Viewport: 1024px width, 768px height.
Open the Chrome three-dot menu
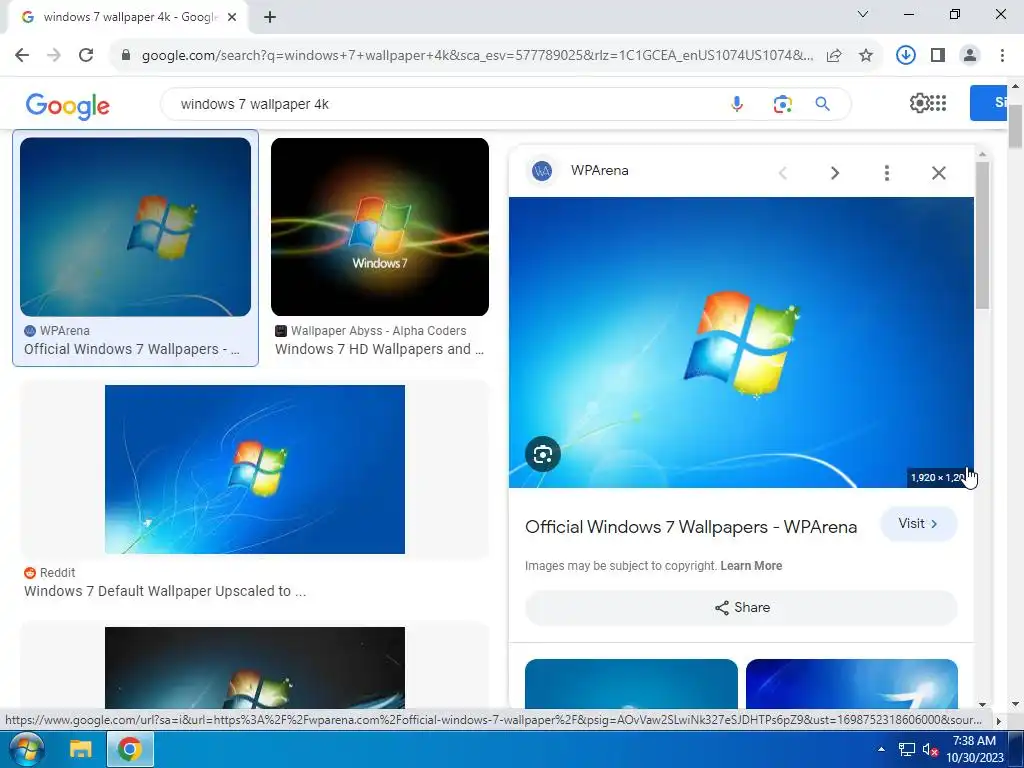point(1002,56)
